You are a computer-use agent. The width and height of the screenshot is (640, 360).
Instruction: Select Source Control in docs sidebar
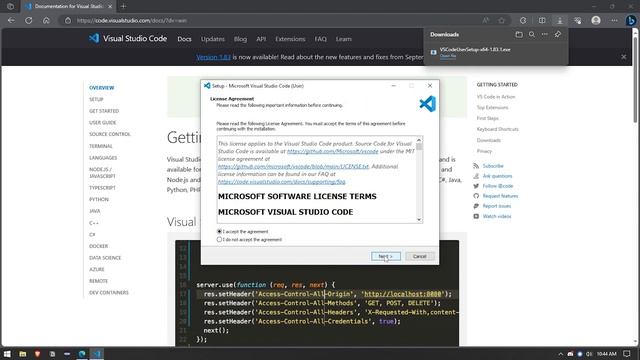click(110, 134)
